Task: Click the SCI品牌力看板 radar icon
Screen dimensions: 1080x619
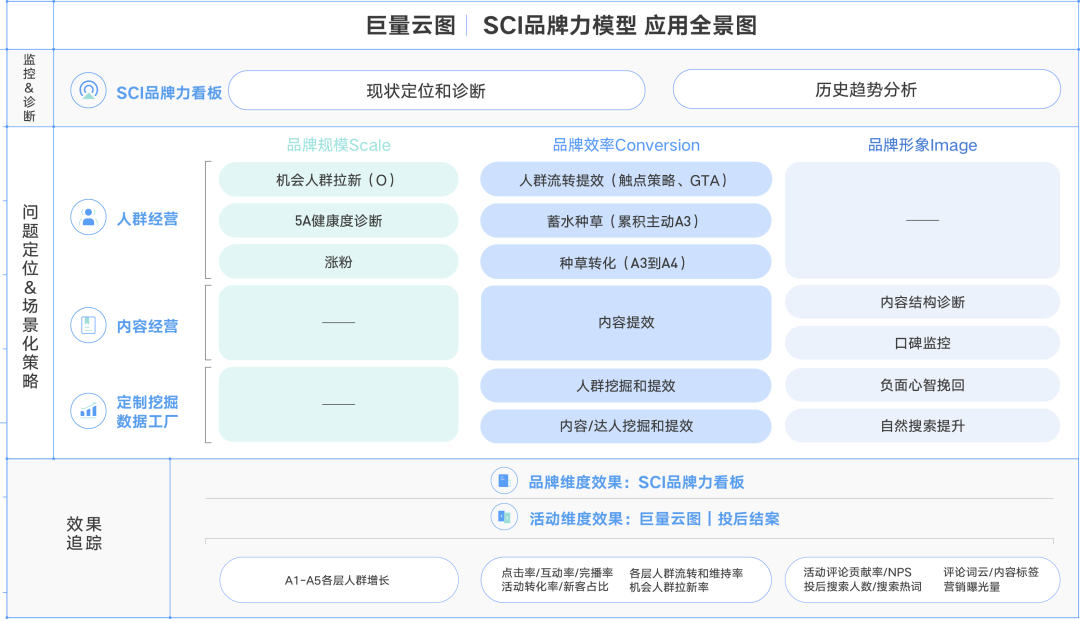Action: 88,90
